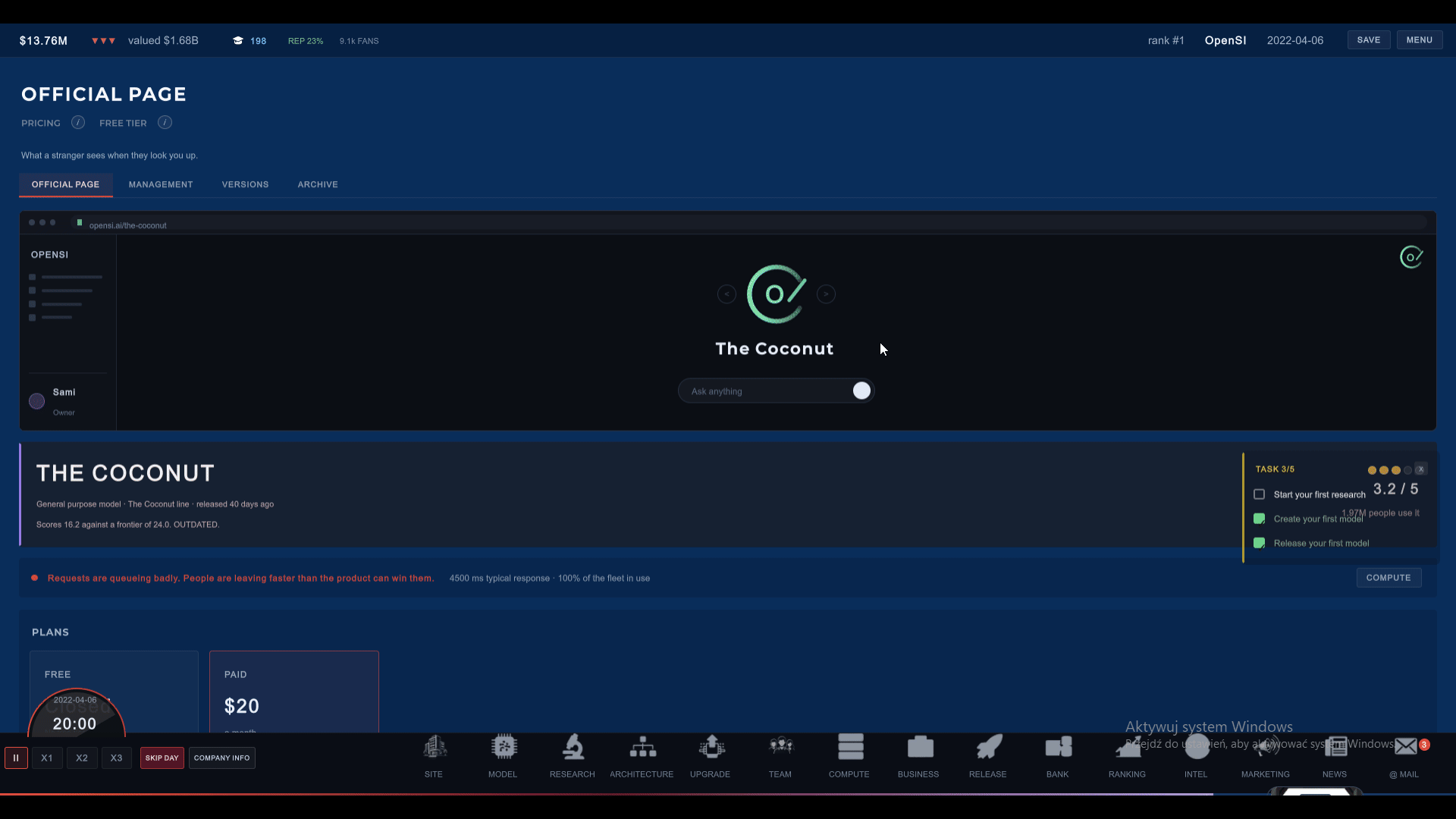Show the next model with the right arrow
The height and width of the screenshot is (819, 1456).
pyautogui.click(x=826, y=294)
